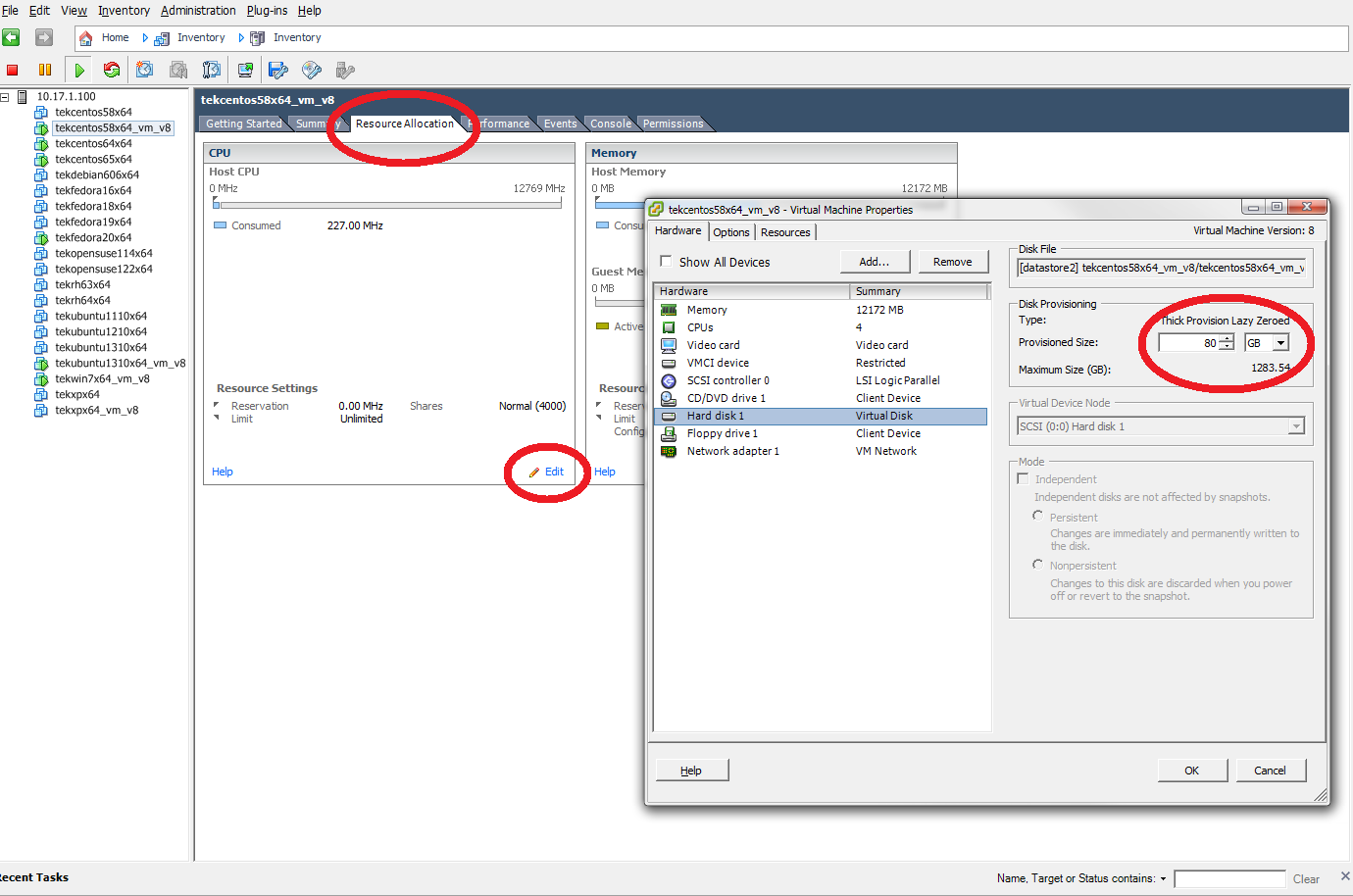Click the connect USB device toolbar icon
The height and width of the screenshot is (896, 1353).
345,70
